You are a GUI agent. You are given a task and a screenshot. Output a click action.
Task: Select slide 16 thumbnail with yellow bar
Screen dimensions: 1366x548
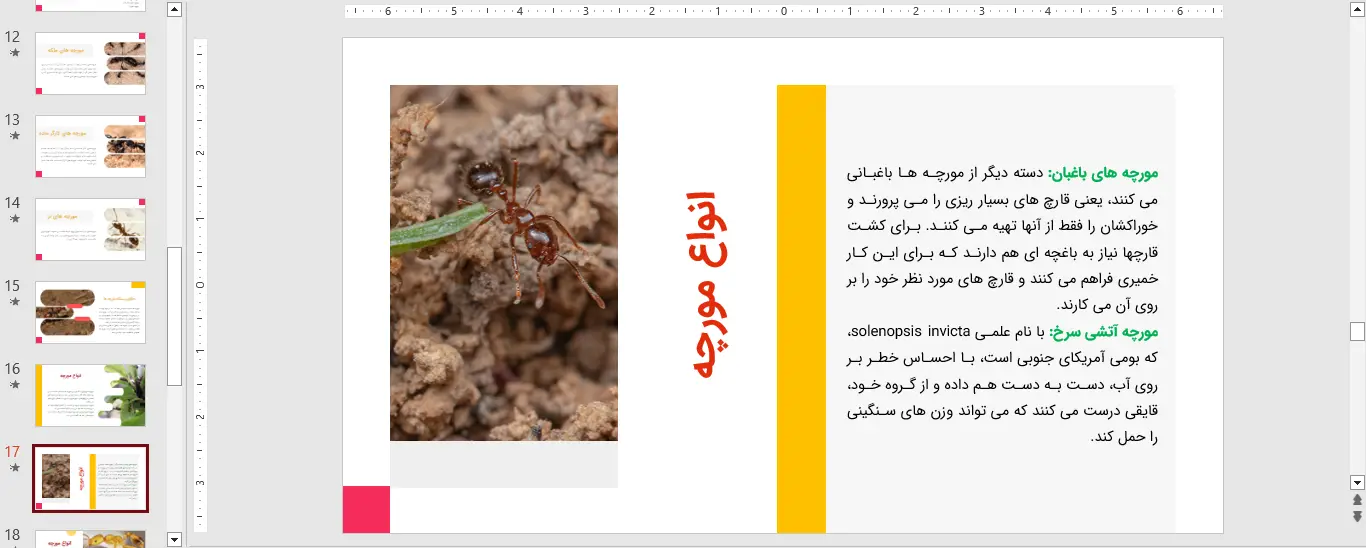click(91, 395)
